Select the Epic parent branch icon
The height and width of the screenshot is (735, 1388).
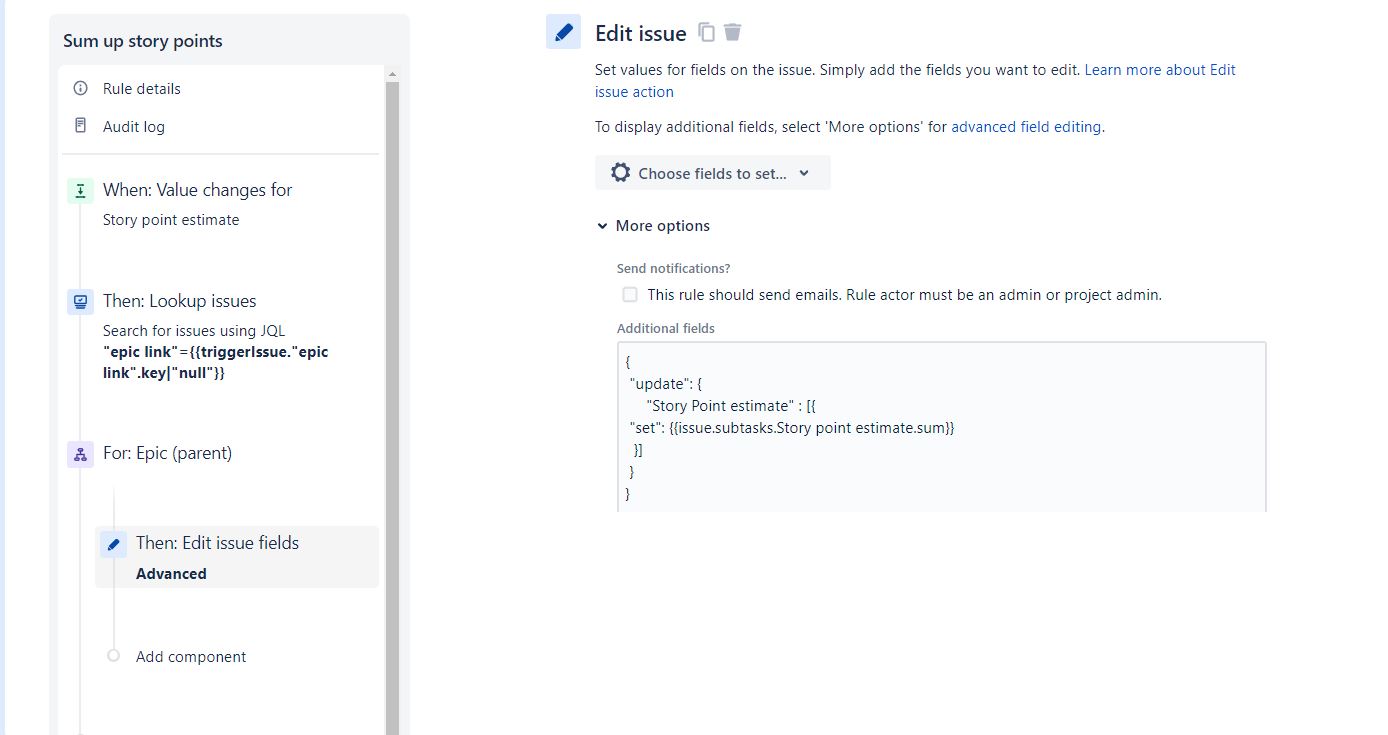80,453
